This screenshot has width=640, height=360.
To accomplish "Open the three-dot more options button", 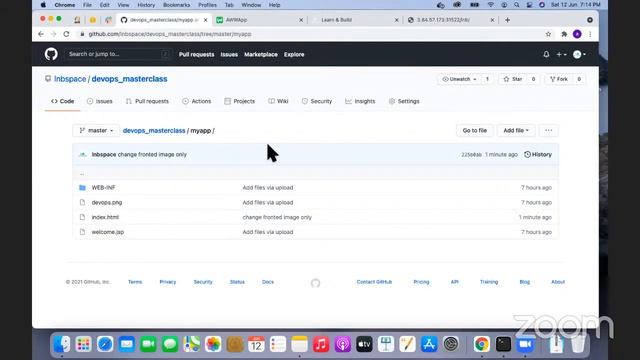I will point(549,131).
